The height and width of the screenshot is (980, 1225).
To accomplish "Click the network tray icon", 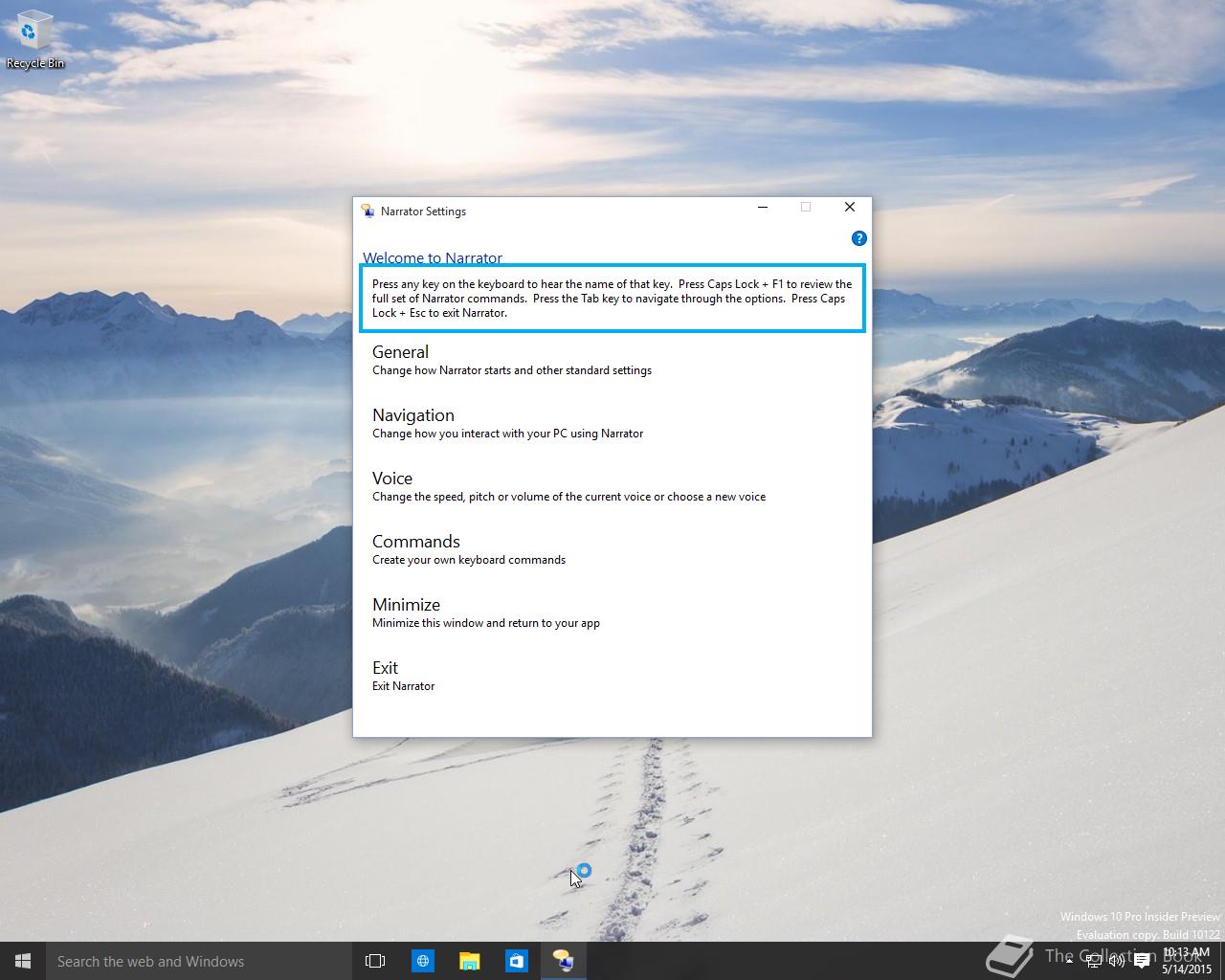I will pyautogui.click(x=1094, y=961).
